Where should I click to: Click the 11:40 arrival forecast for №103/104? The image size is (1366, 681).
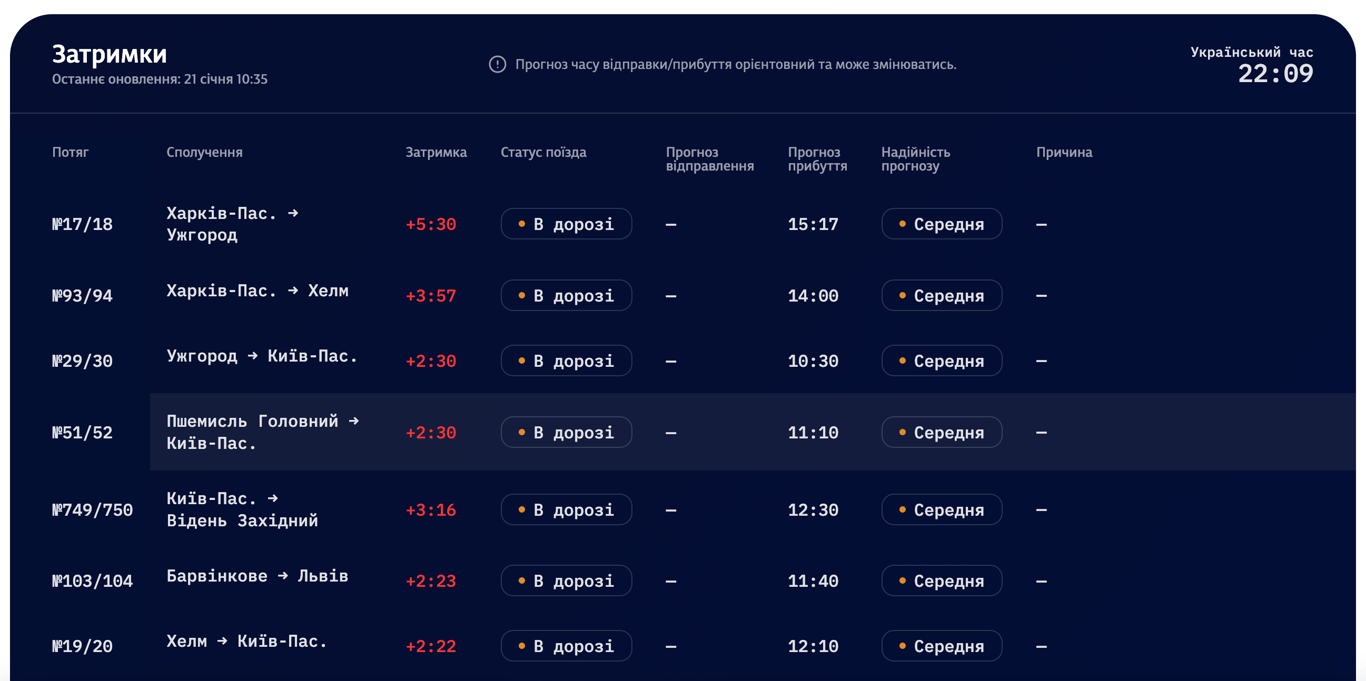coord(813,581)
